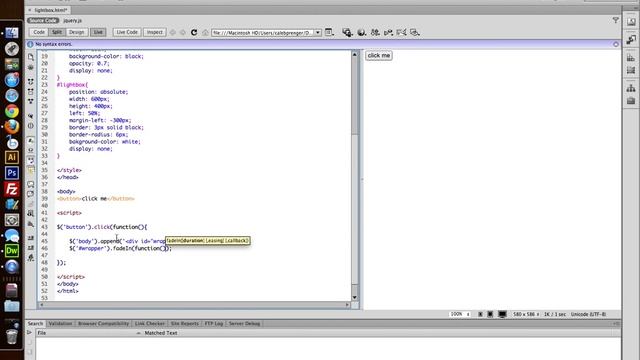Switch to Split view
Viewport: 640px width, 360px height.
coord(57,32)
